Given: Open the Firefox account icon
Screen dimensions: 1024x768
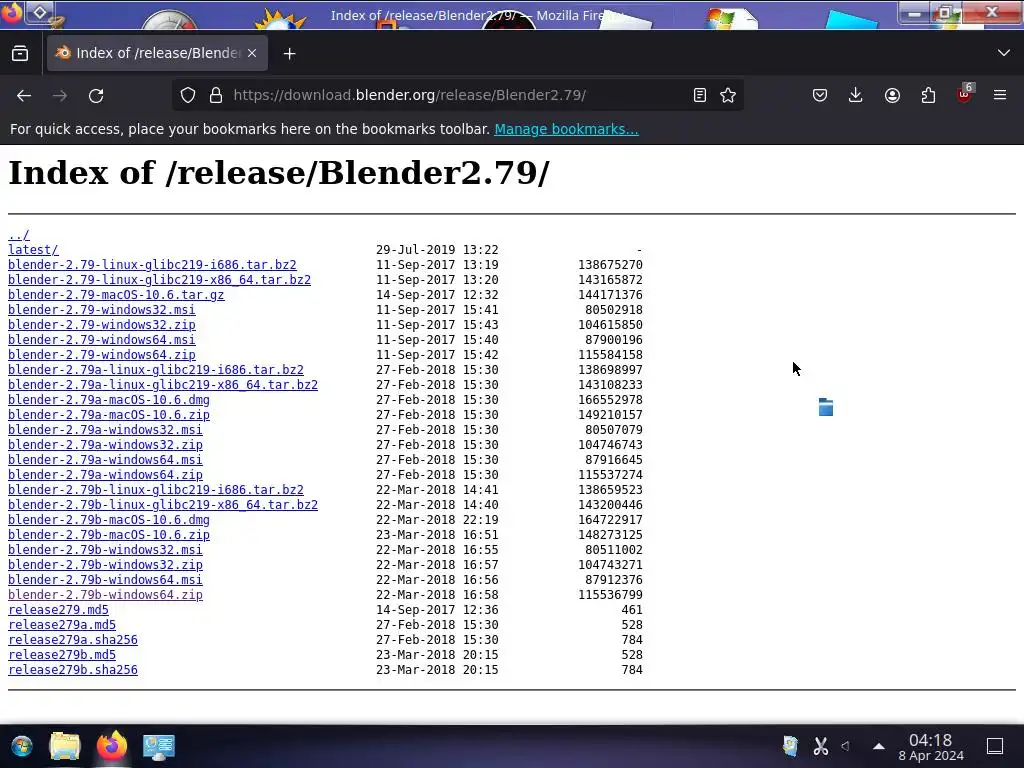Looking at the screenshot, I should tap(892, 95).
